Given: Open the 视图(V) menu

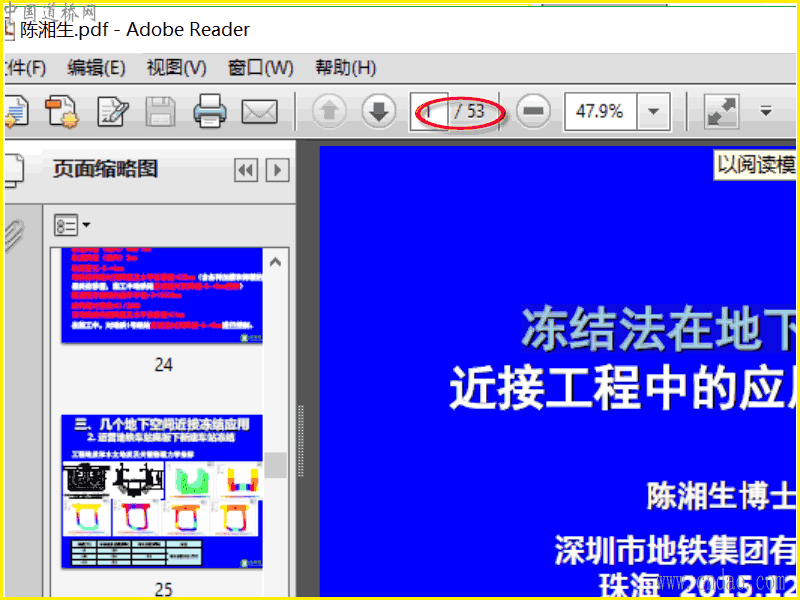Looking at the screenshot, I should [177, 67].
